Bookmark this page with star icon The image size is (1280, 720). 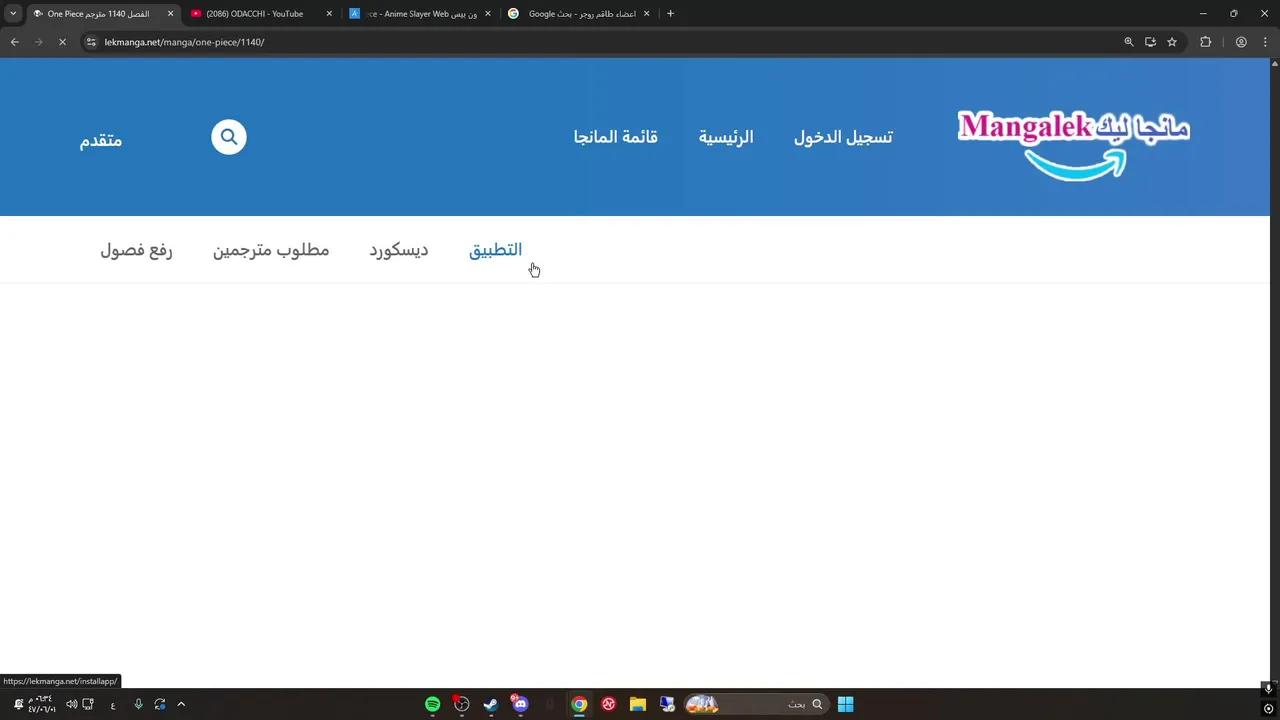pos(1172,42)
